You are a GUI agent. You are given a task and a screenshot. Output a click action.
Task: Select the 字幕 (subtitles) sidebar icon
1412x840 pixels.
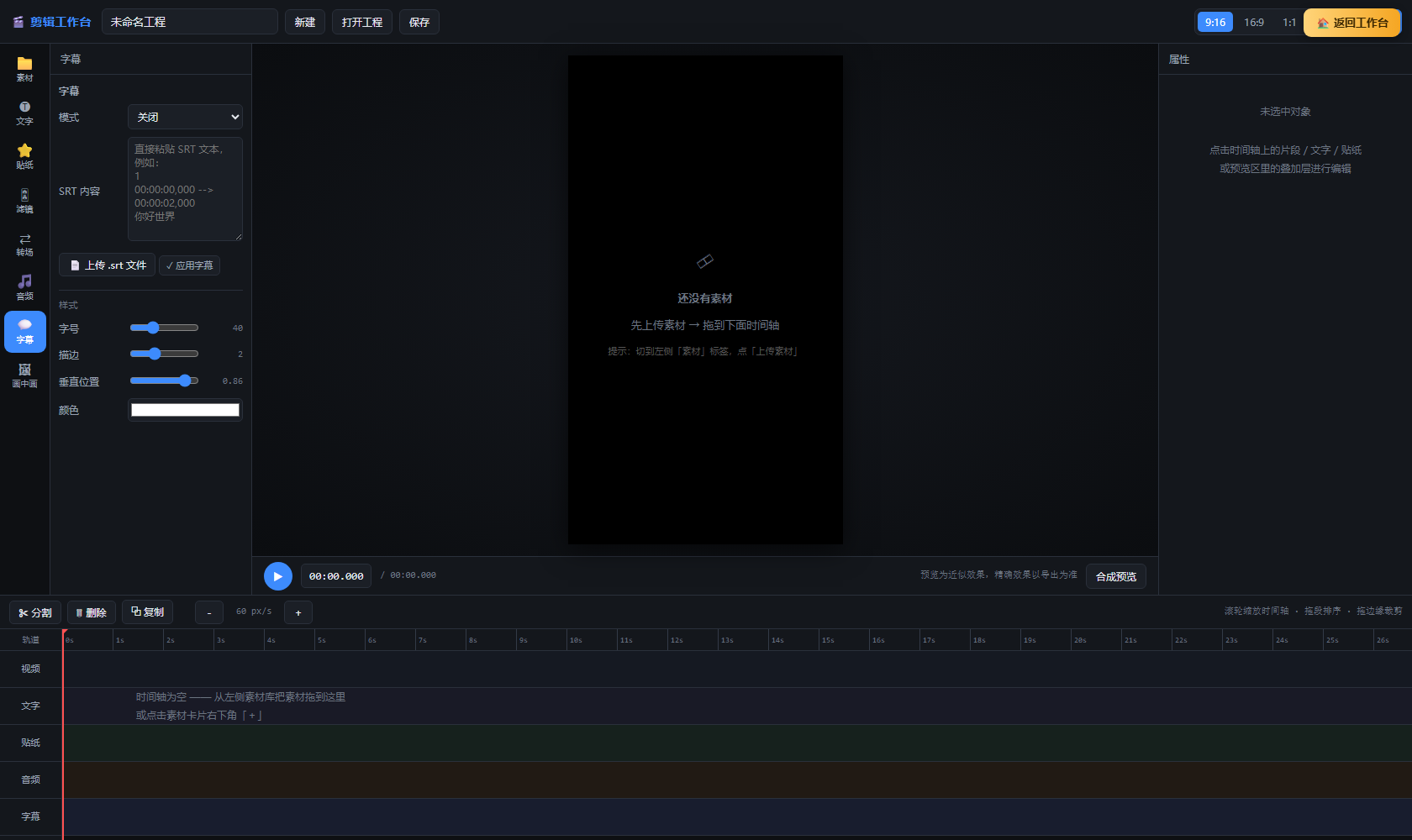coord(24,332)
